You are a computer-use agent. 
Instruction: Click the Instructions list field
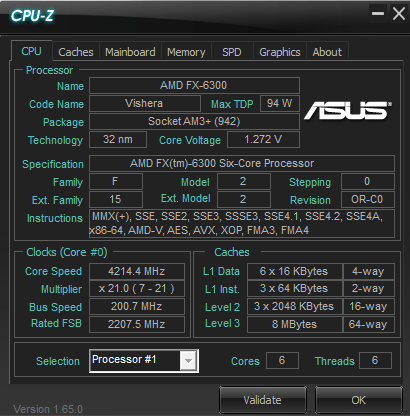coord(242,223)
